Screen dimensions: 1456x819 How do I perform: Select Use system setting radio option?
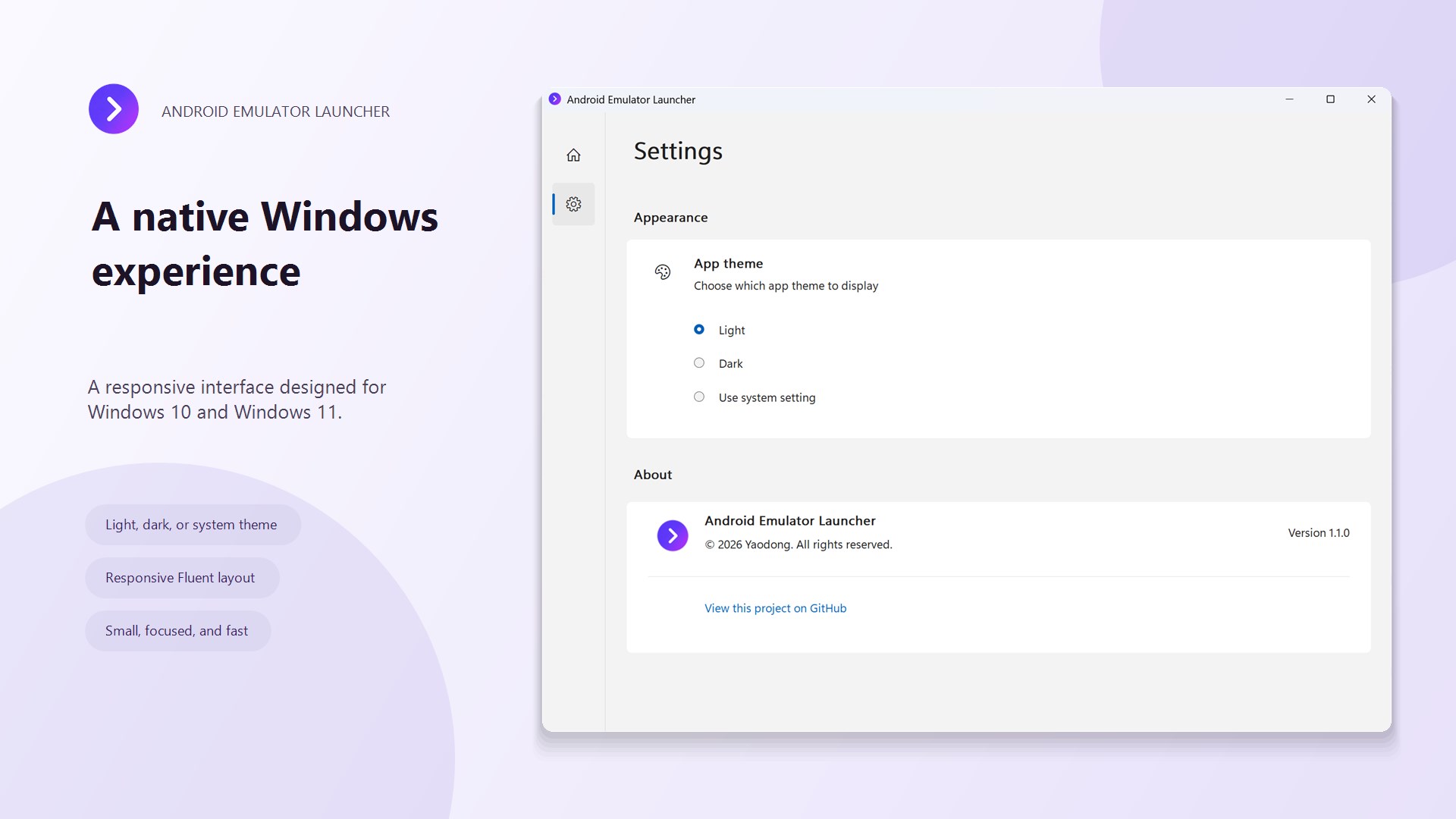(699, 397)
